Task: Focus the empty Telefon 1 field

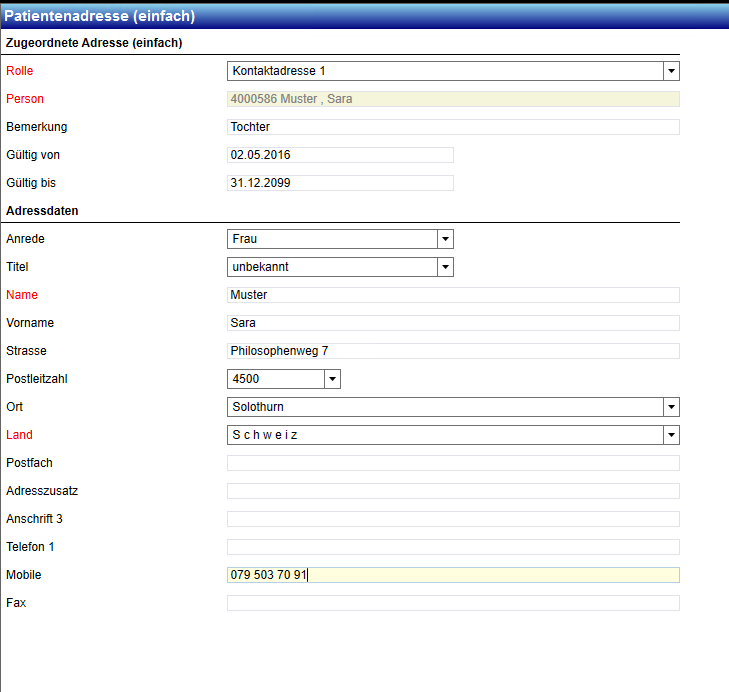Action: point(453,547)
